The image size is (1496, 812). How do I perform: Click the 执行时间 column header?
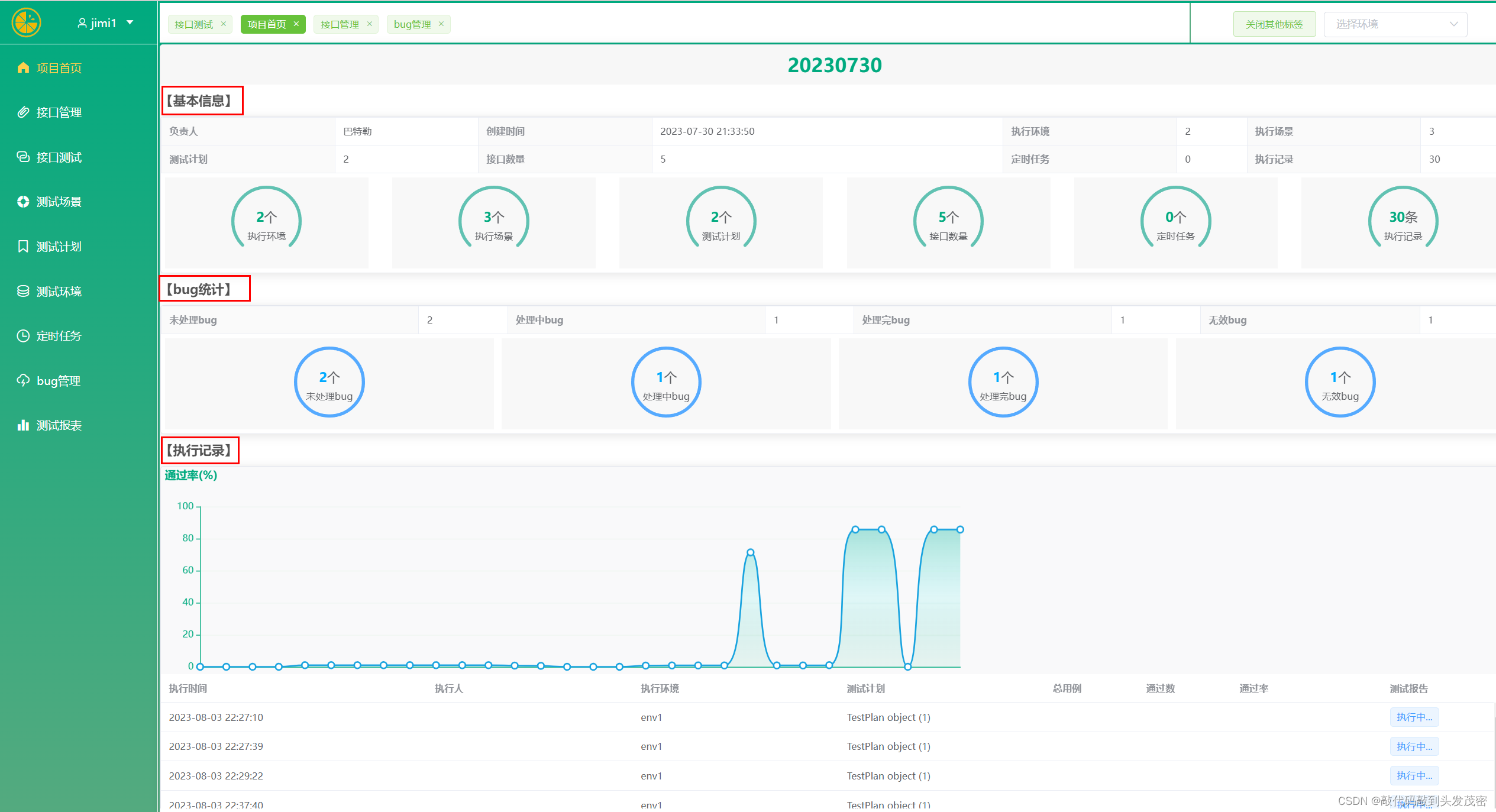188,688
